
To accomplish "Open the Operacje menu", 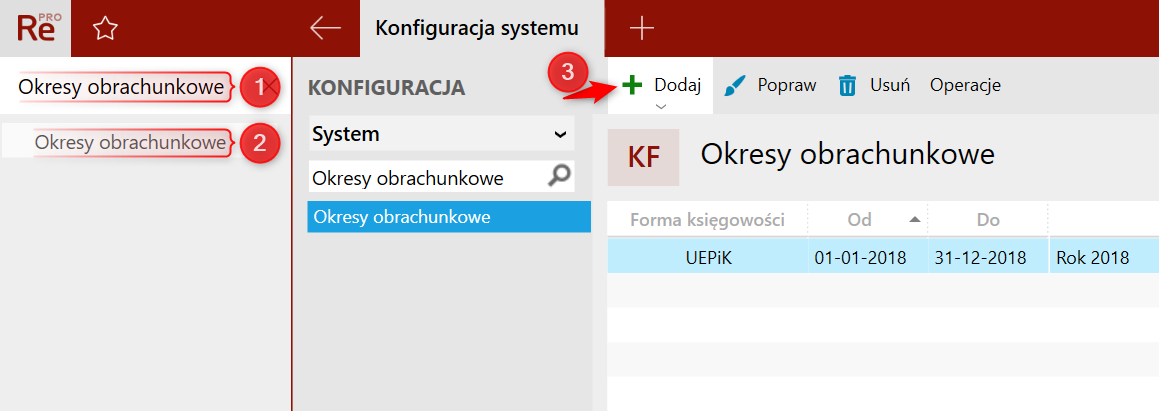I will coord(965,85).
